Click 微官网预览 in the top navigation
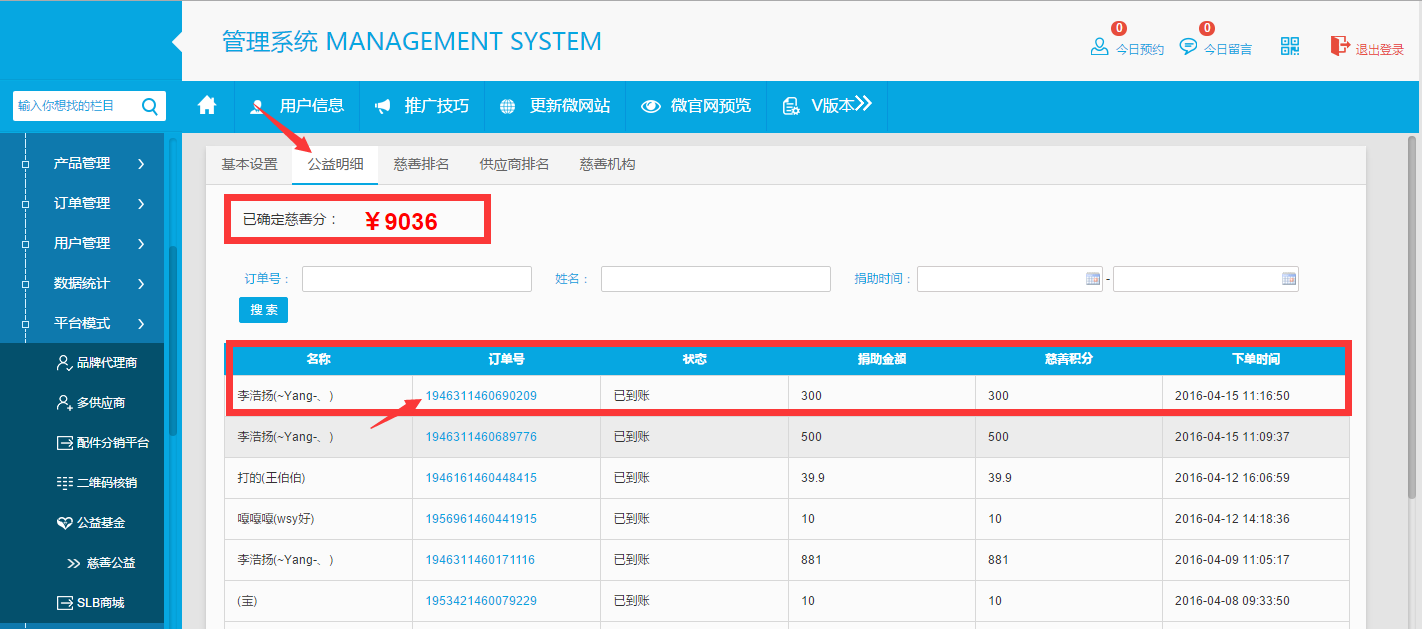Image resolution: width=1422 pixels, height=629 pixels. 696,105
